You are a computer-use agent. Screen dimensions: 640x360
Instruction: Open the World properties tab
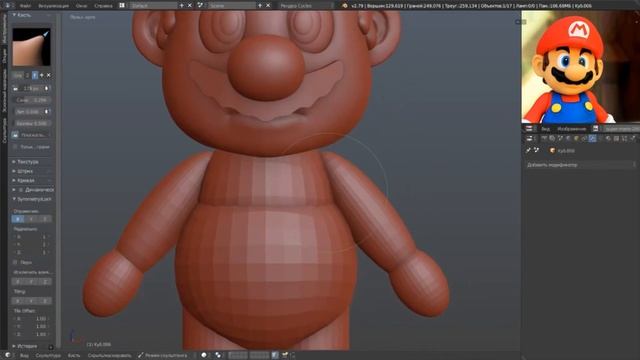tap(568, 139)
